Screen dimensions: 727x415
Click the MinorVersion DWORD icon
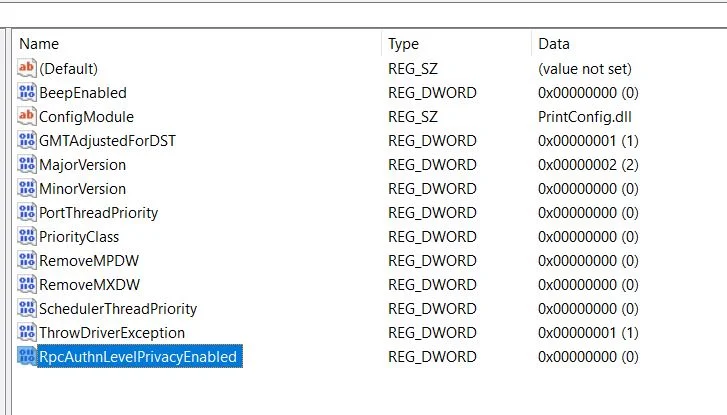(27, 188)
